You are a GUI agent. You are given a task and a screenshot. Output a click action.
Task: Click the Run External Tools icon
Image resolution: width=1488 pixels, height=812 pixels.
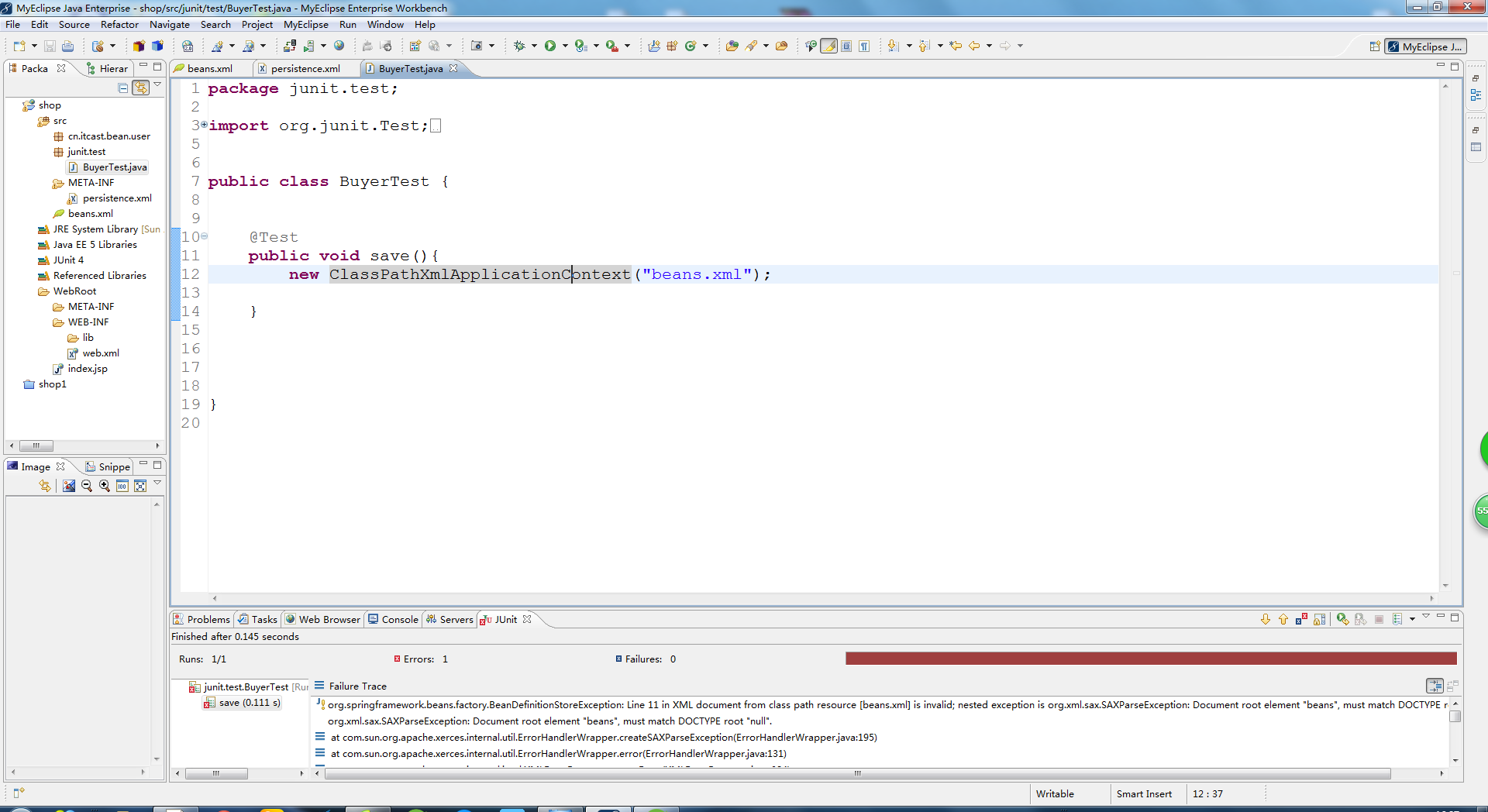coord(612,46)
